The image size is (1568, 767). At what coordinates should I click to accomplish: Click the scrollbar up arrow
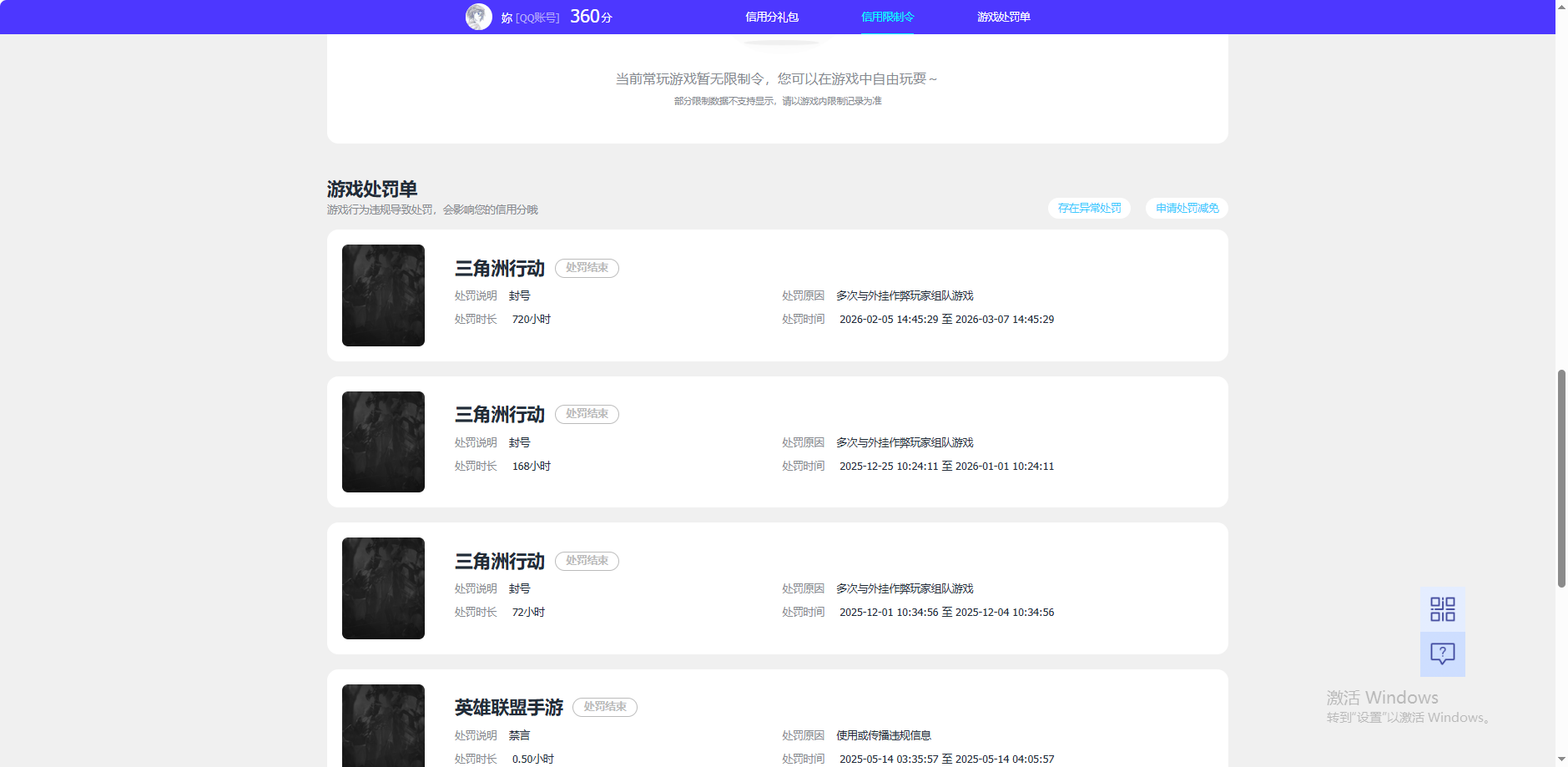click(x=1561, y=6)
